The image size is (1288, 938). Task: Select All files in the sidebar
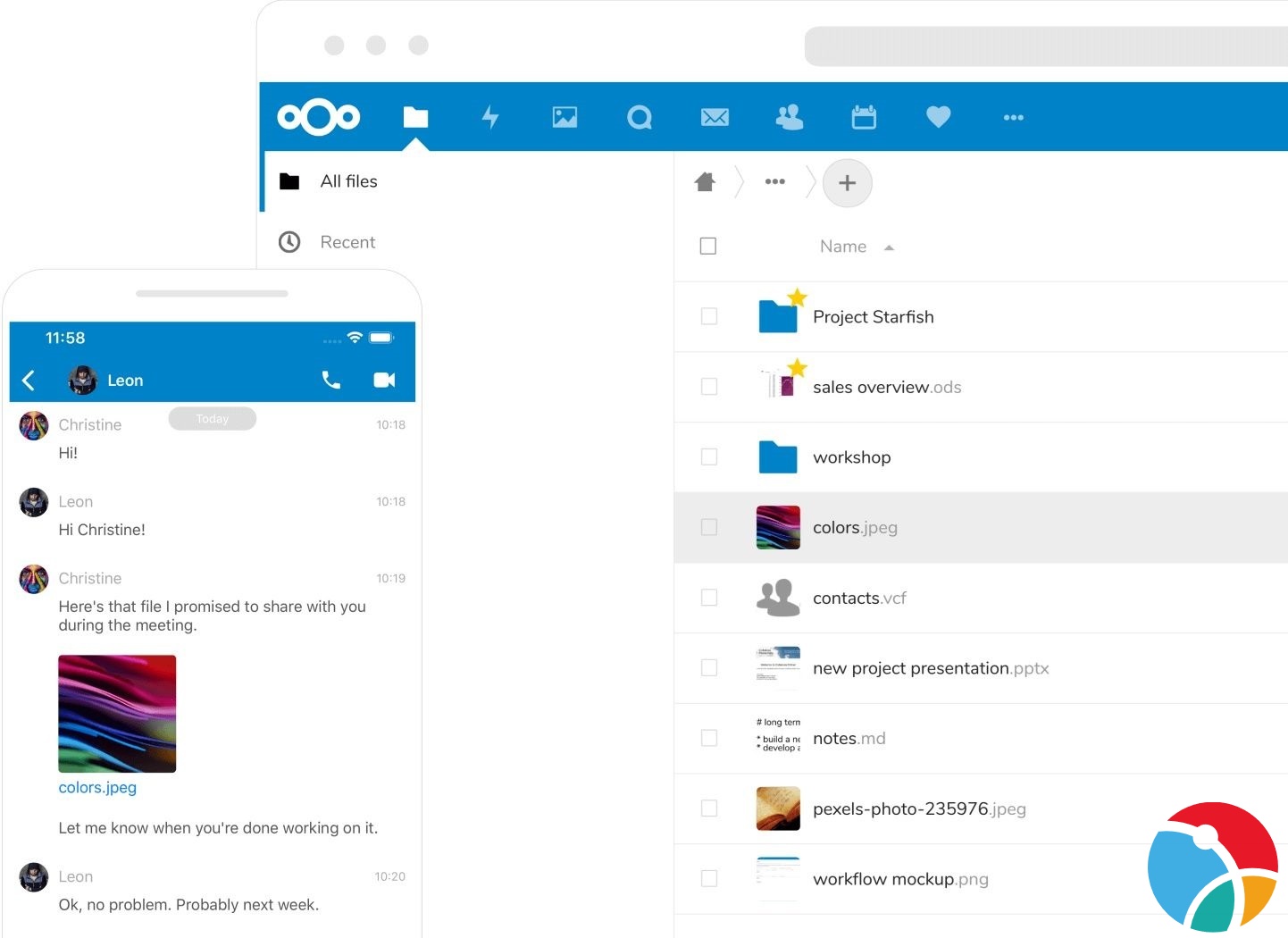[x=348, y=181]
